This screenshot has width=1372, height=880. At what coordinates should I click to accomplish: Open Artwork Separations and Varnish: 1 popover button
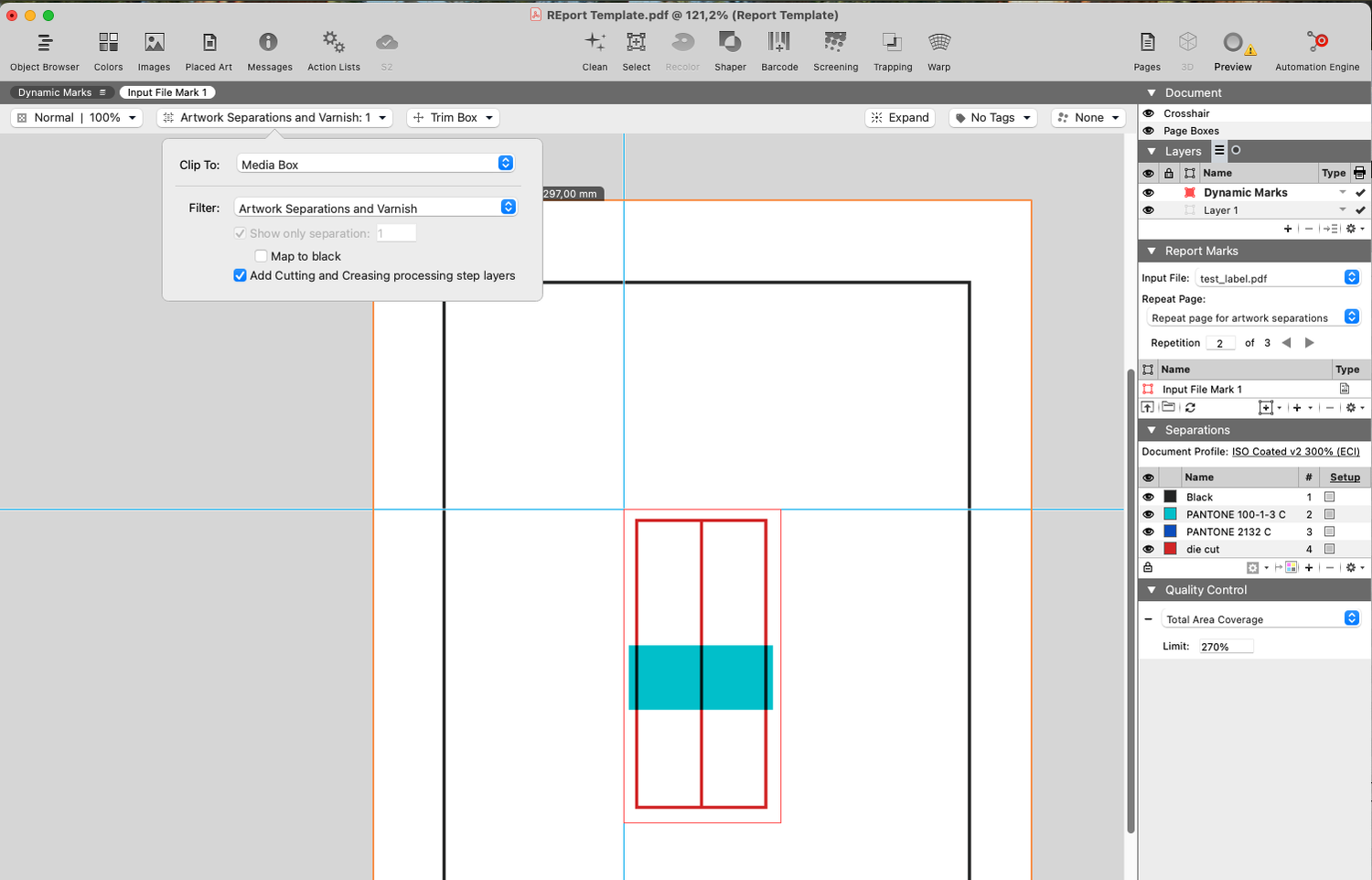274,118
